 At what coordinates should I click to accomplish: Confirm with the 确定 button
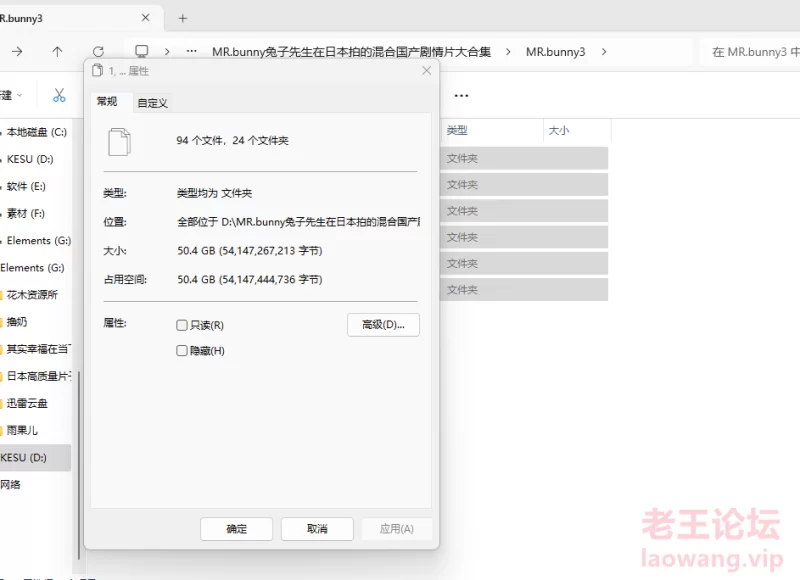[x=236, y=529]
